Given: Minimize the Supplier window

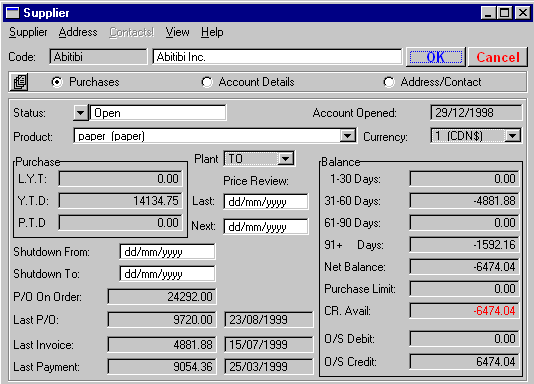Looking at the screenshot, I should click(x=488, y=13).
